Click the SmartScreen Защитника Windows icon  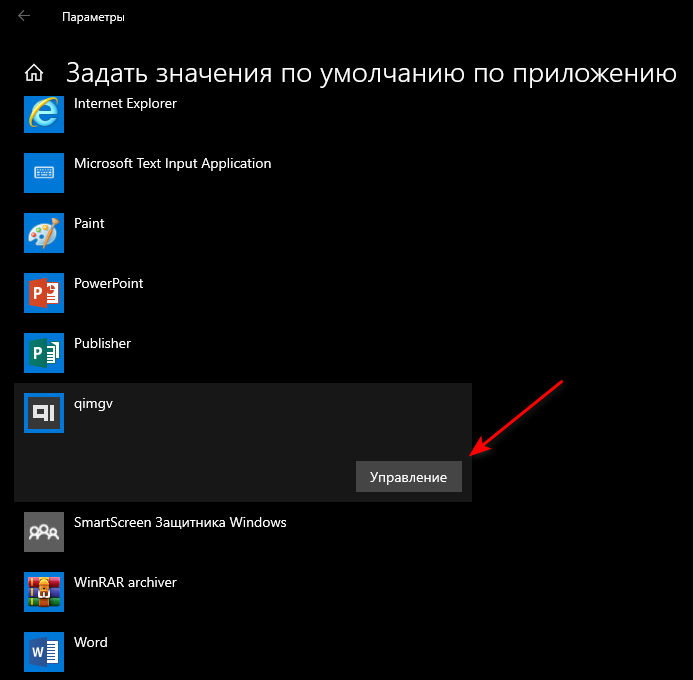tap(44, 532)
